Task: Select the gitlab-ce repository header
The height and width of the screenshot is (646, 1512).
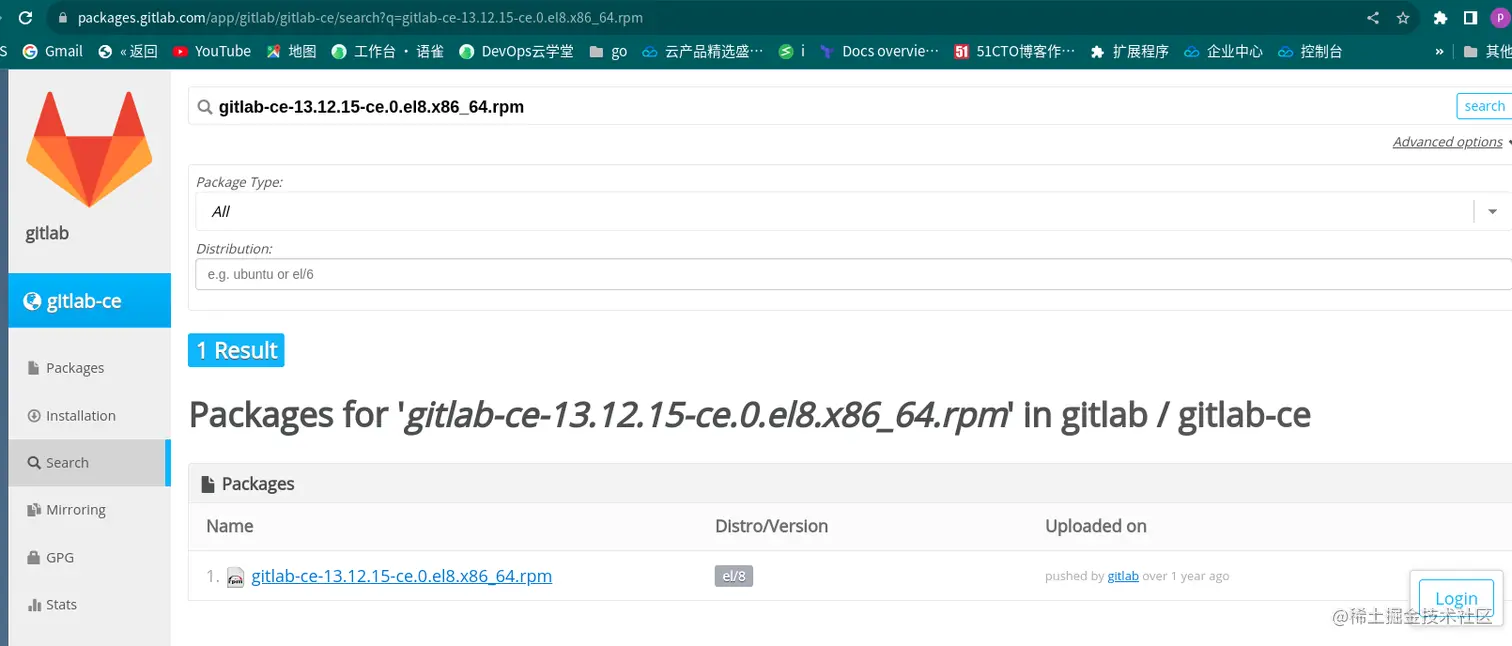Action: (x=90, y=301)
